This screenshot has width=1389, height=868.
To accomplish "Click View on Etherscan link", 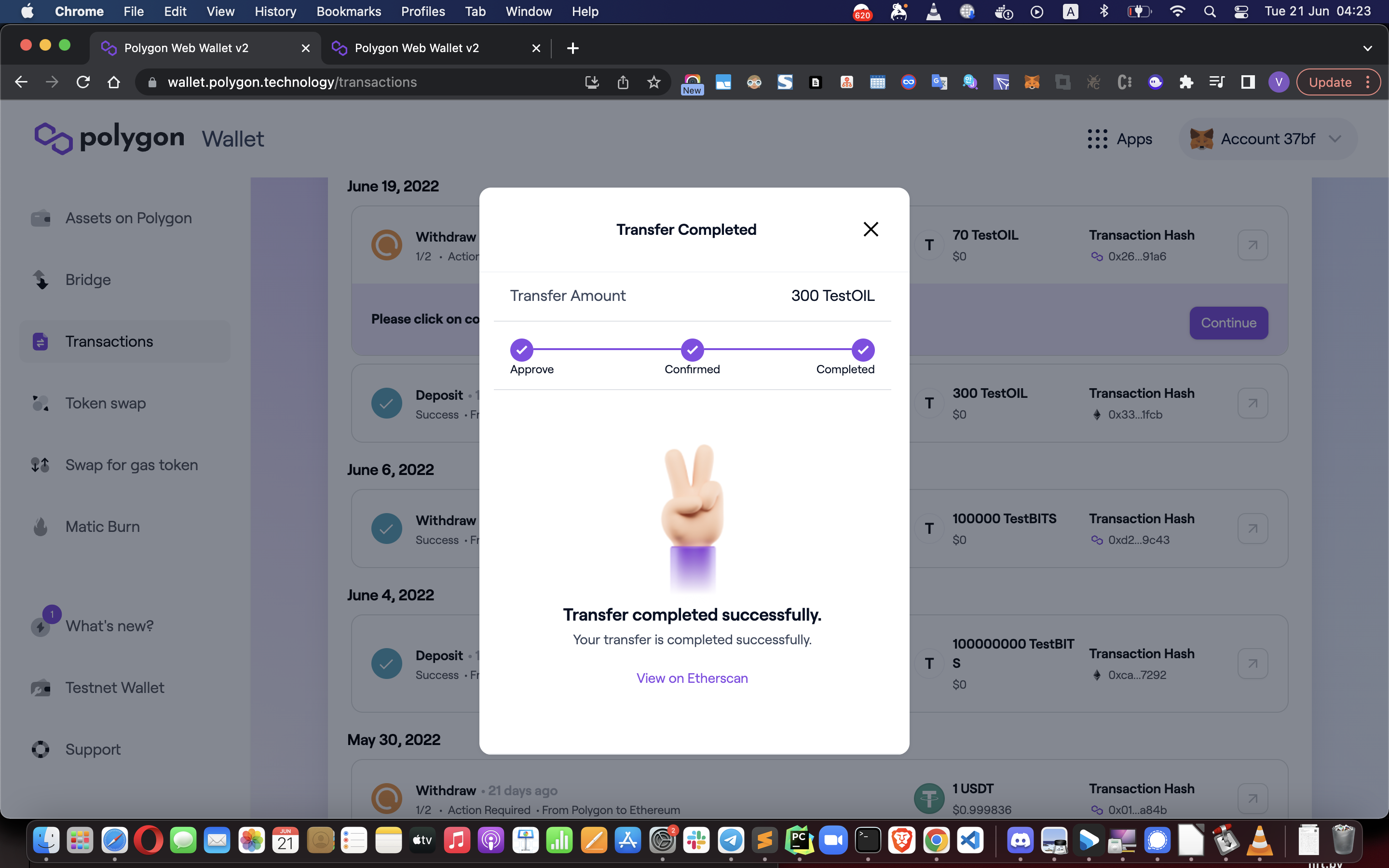I will tap(692, 678).
